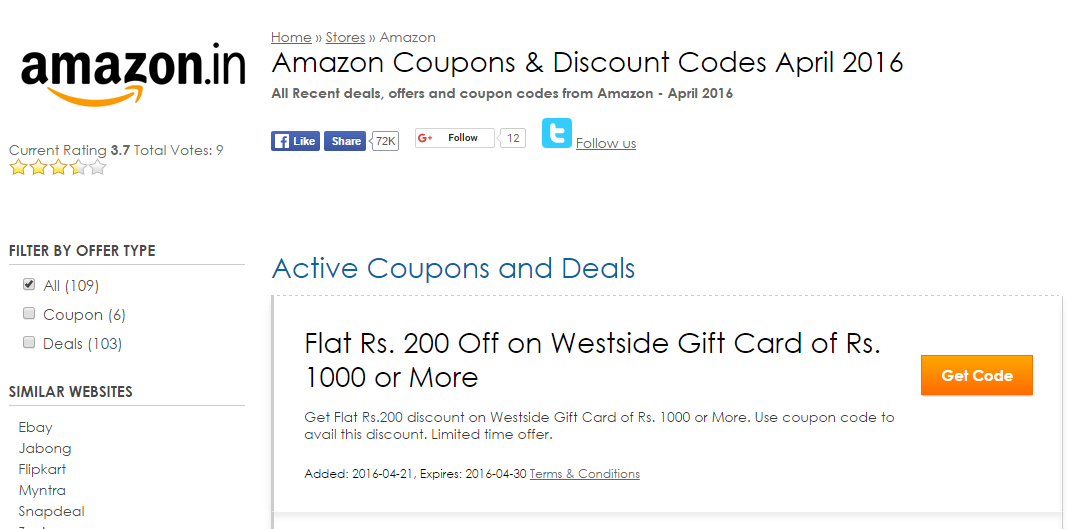The height and width of the screenshot is (529, 1068).
Task: Click the Facebook Like button
Action: (295, 141)
